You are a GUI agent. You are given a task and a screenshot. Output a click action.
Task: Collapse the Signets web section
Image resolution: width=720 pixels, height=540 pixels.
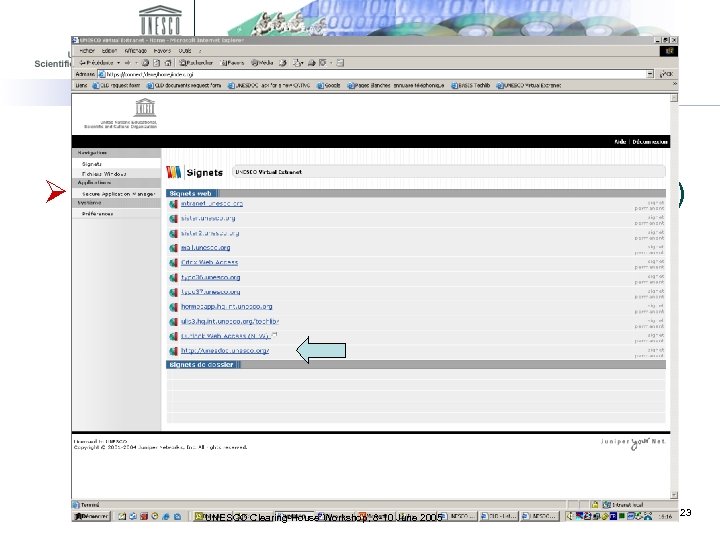(x=190, y=193)
